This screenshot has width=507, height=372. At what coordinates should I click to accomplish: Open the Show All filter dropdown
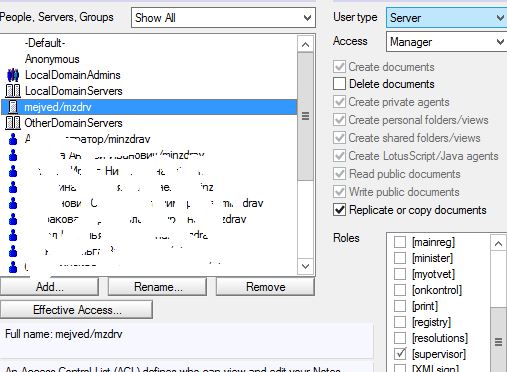pyautogui.click(x=223, y=18)
